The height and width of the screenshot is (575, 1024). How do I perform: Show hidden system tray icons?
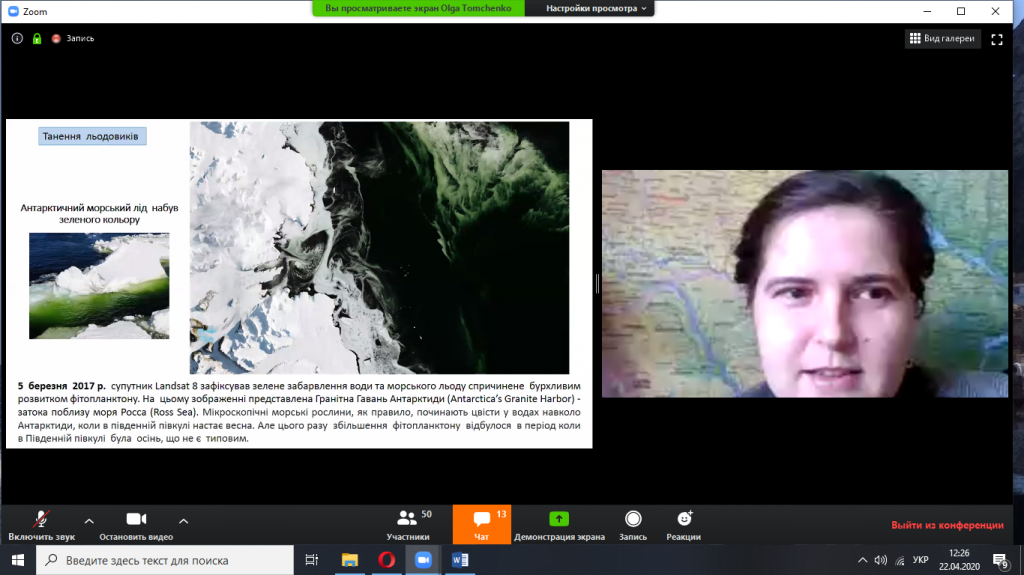[x=863, y=560]
